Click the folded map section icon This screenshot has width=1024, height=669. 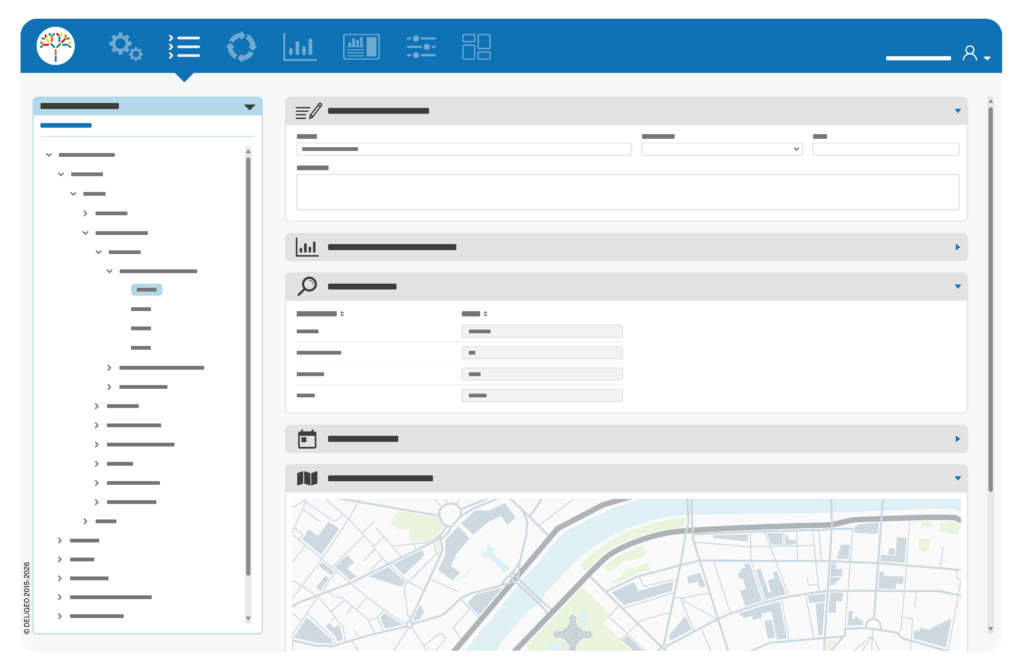(x=307, y=478)
